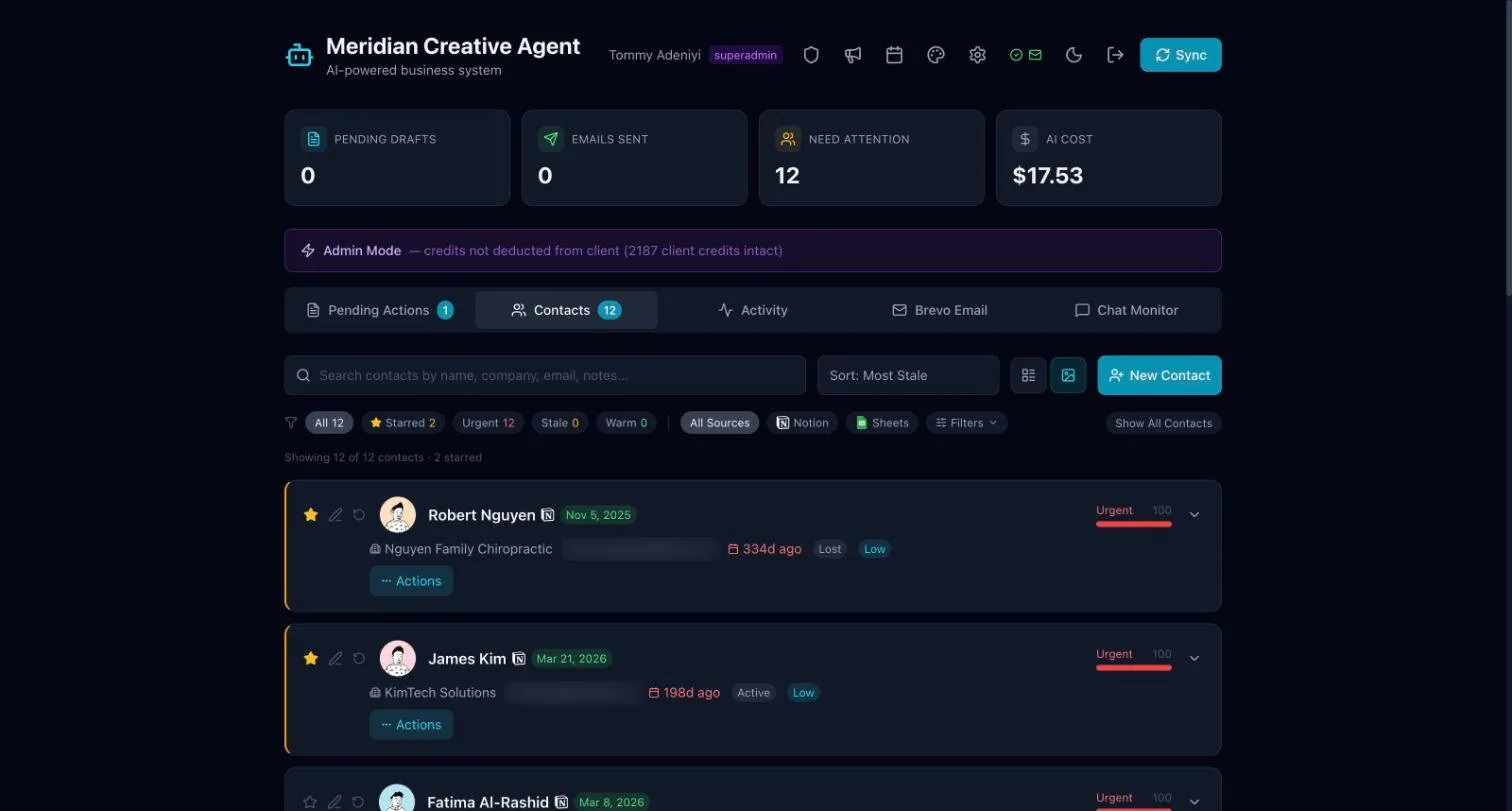The image size is (1512, 811).
Task: Click the Sync button
Action: click(1180, 55)
